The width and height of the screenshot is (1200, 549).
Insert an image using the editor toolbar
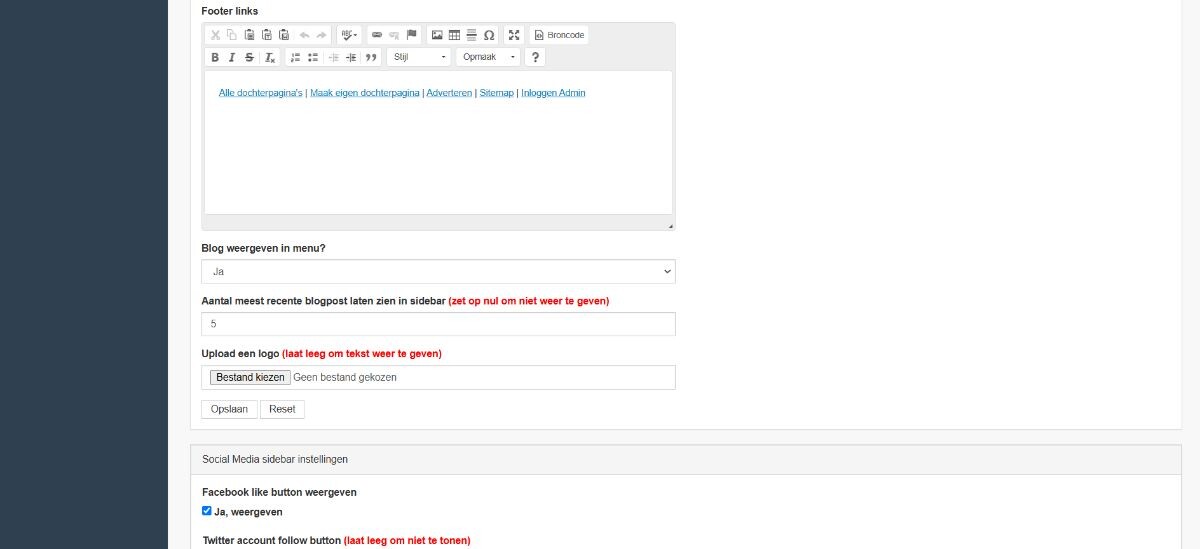point(437,35)
